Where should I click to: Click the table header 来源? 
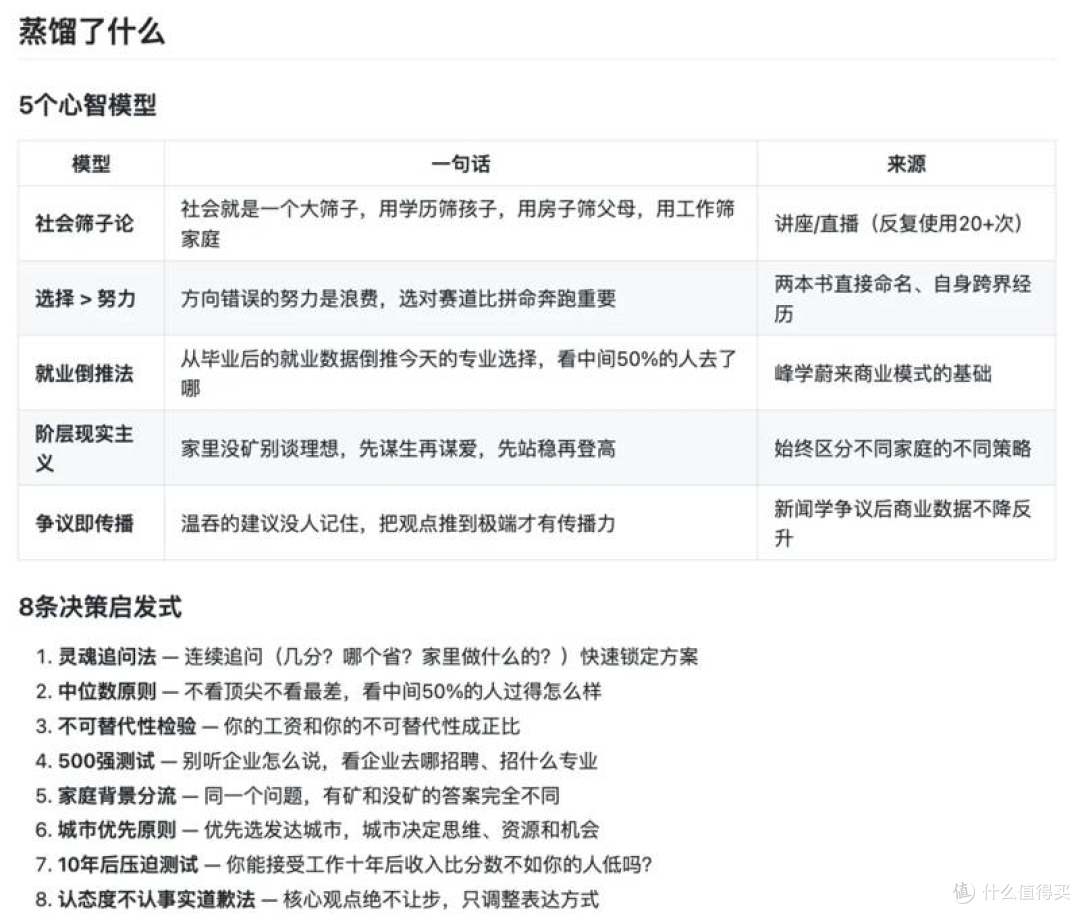pos(906,164)
